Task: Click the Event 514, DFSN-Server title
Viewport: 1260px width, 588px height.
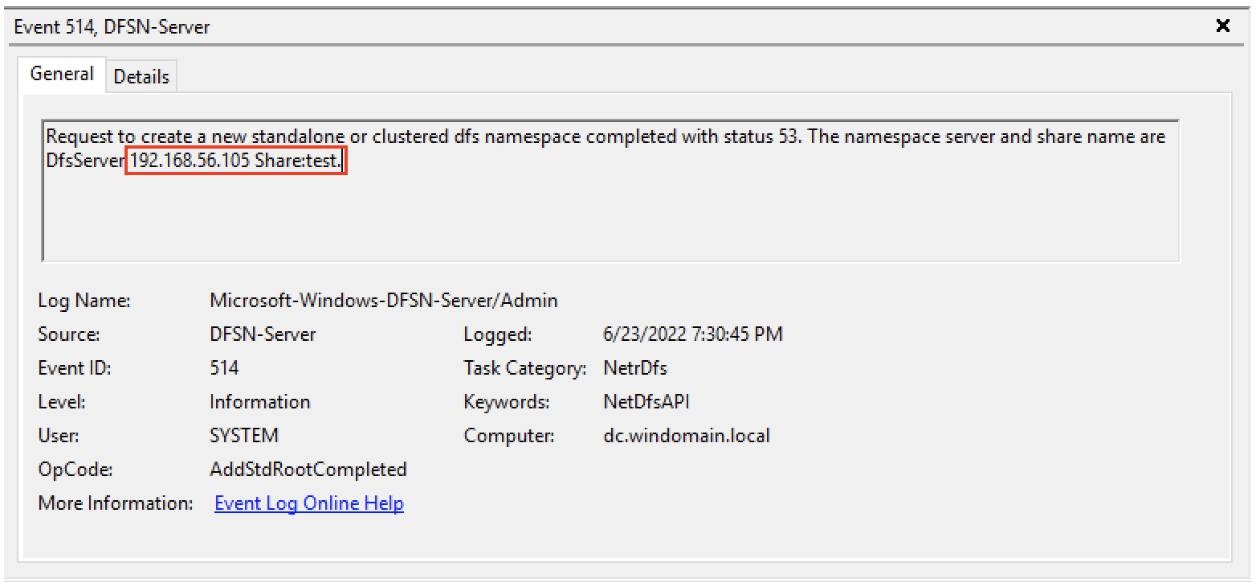Action: 112,27
